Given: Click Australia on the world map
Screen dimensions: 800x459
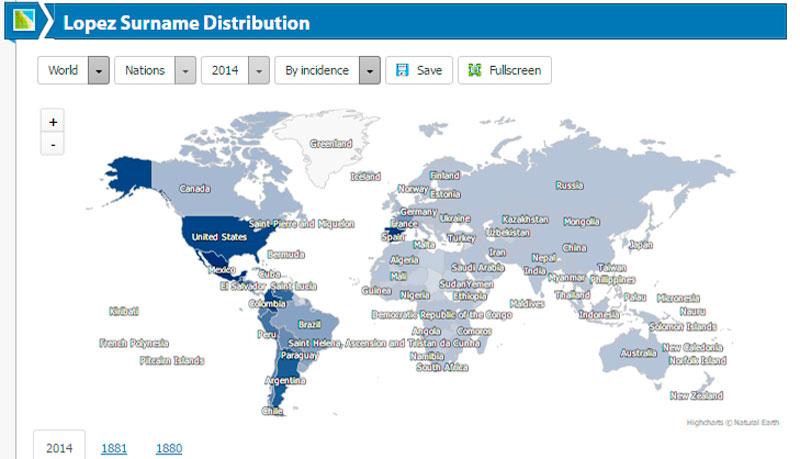Looking at the screenshot, I should click(637, 352).
